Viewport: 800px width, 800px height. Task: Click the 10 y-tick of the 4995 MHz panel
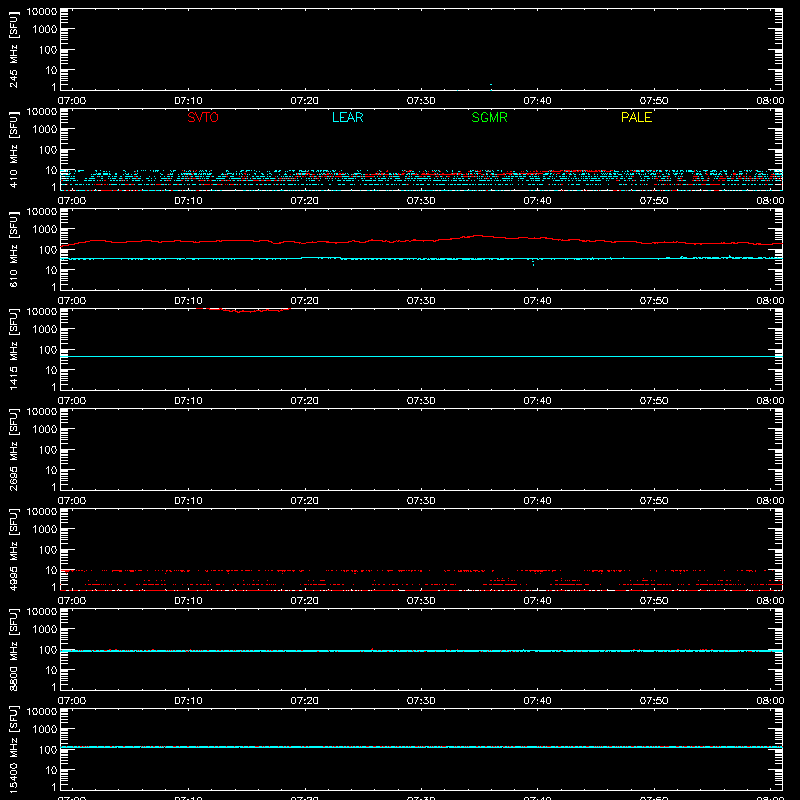tap(51, 570)
